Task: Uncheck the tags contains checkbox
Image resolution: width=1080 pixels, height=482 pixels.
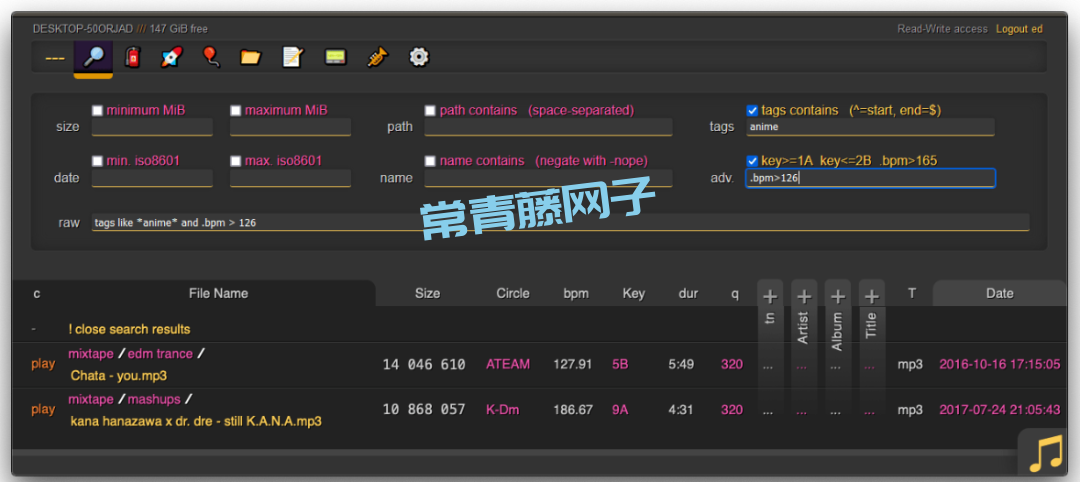Action: [752, 110]
